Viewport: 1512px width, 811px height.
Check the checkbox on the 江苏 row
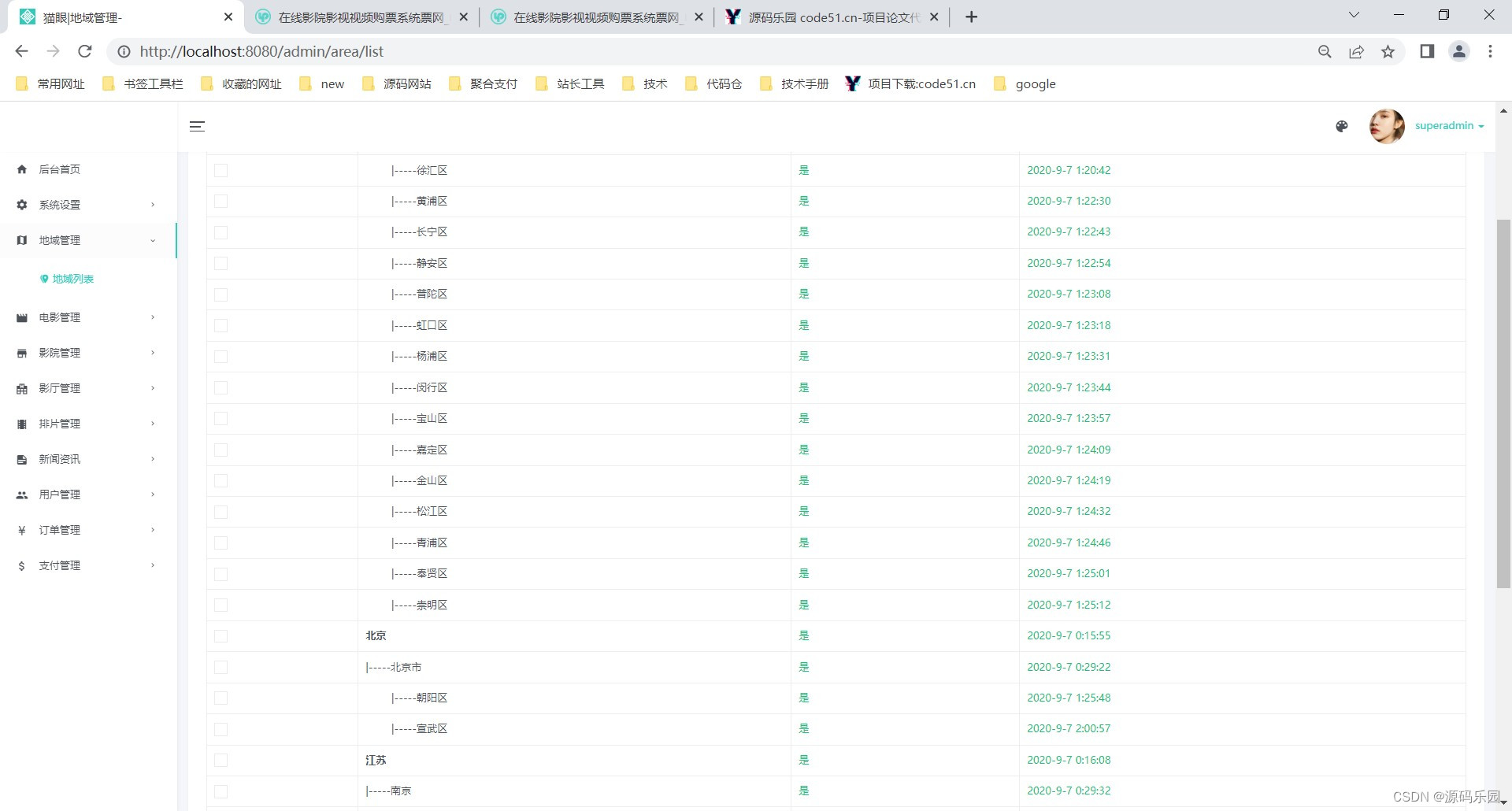click(x=221, y=761)
